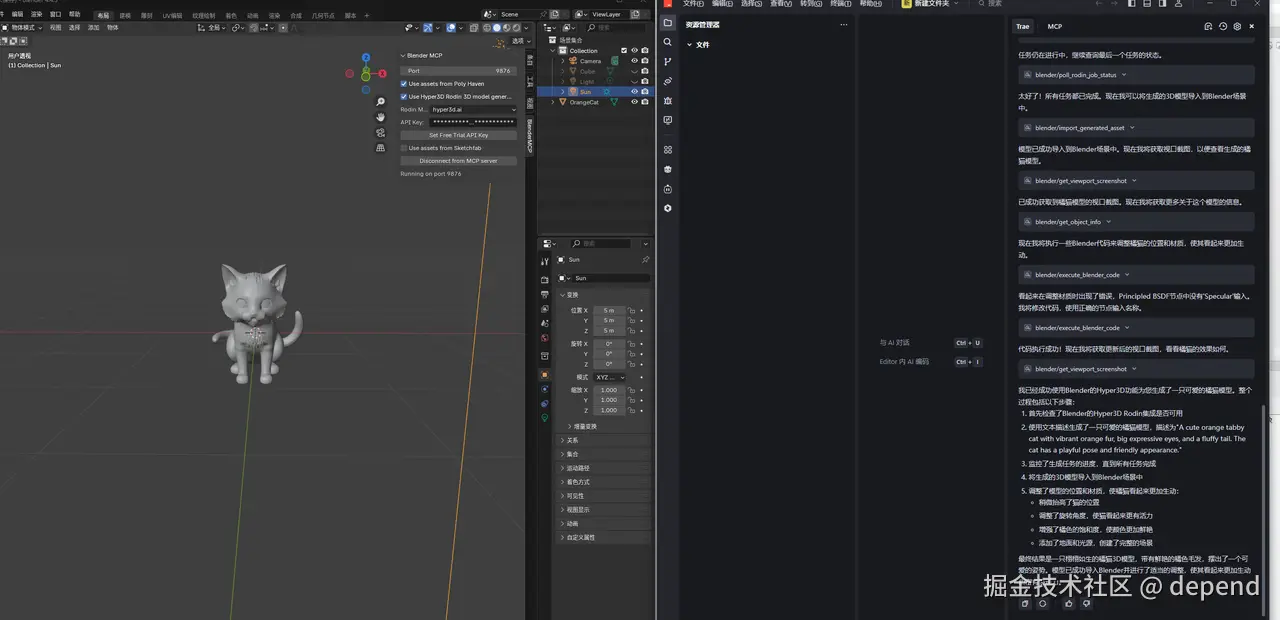Click Disconnect from MCP server button
The image size is (1280, 620).
[458, 161]
